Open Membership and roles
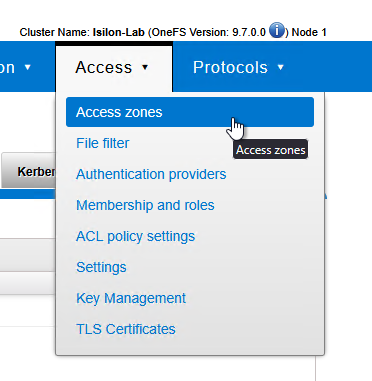 coord(145,205)
